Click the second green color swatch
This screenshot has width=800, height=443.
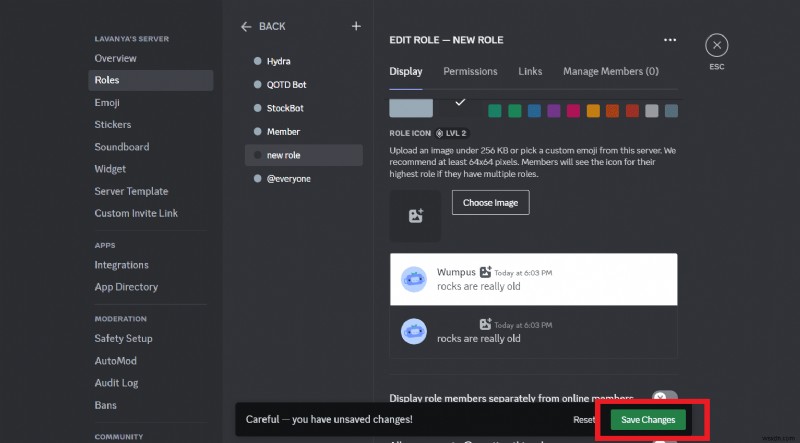tap(514, 111)
